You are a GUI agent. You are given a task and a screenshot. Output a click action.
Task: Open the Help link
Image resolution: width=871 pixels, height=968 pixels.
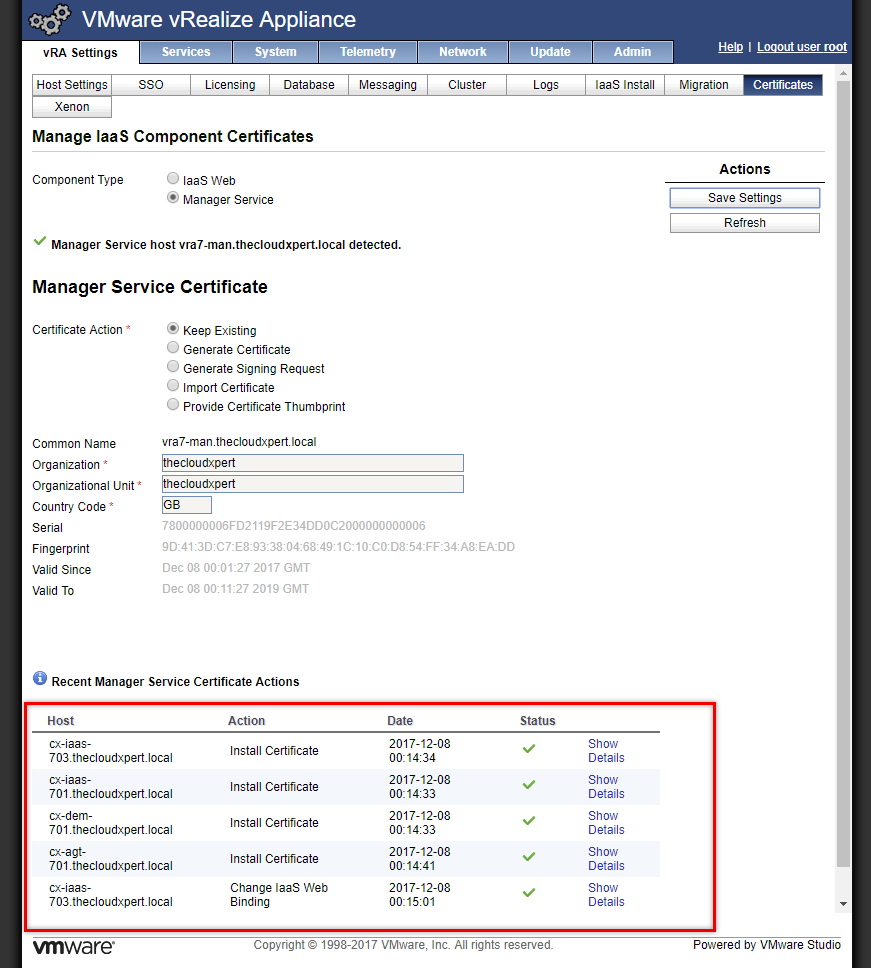730,47
